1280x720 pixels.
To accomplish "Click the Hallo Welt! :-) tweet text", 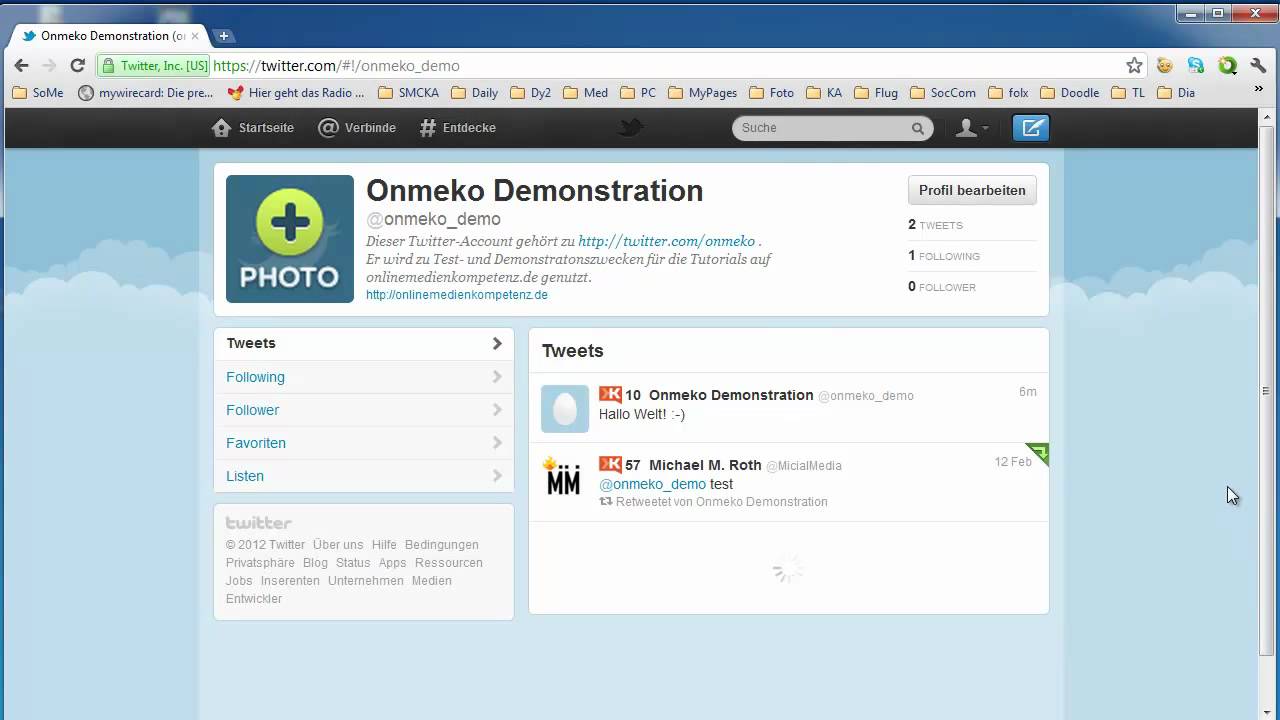I will (642, 414).
